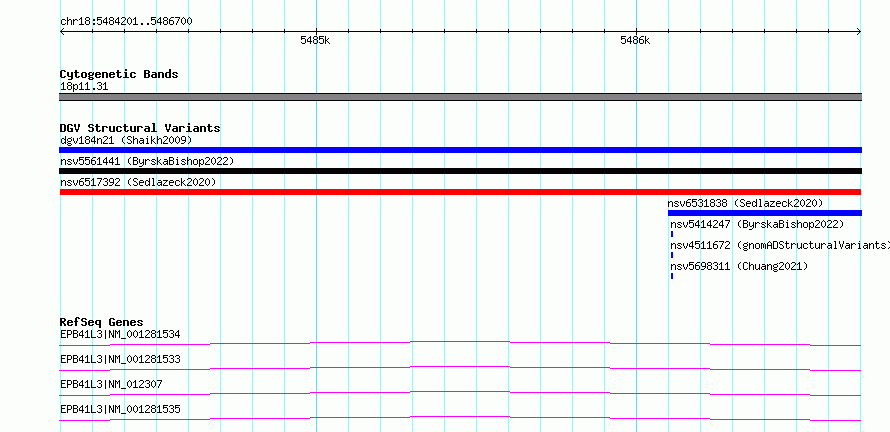Click the magenta NM_001281534 intron line
890x432 pixels.
[460, 343]
